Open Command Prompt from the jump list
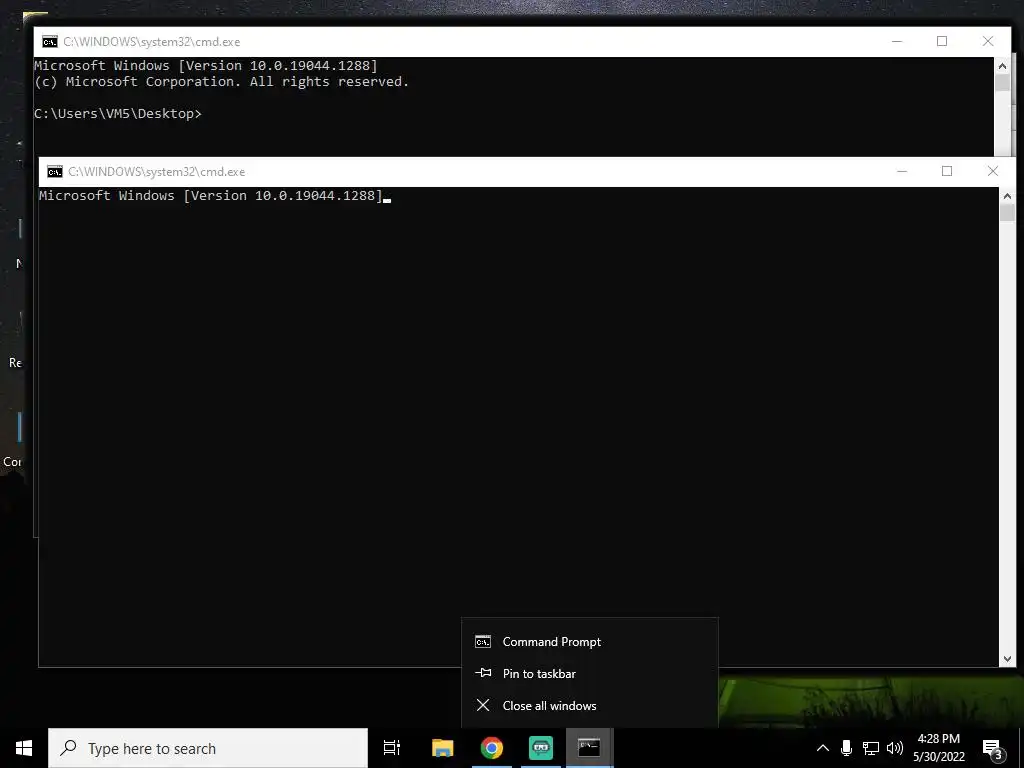Screen dimensions: 1024x768 [x=590, y=642]
